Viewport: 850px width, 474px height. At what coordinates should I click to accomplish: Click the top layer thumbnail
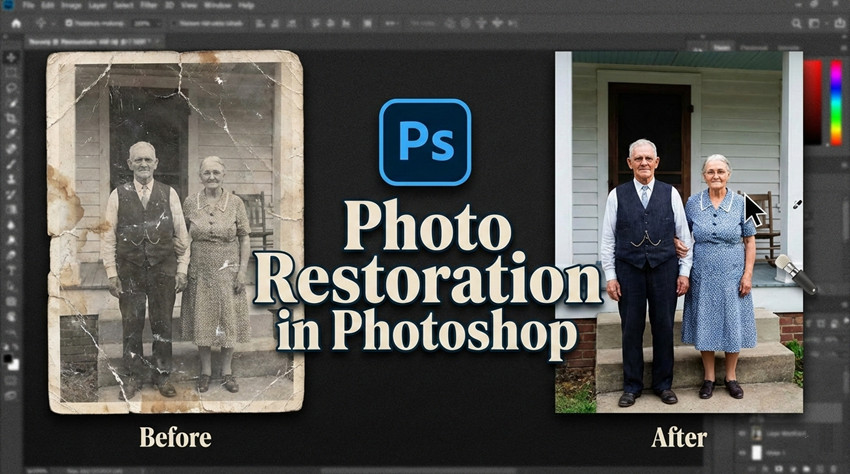click(757, 434)
